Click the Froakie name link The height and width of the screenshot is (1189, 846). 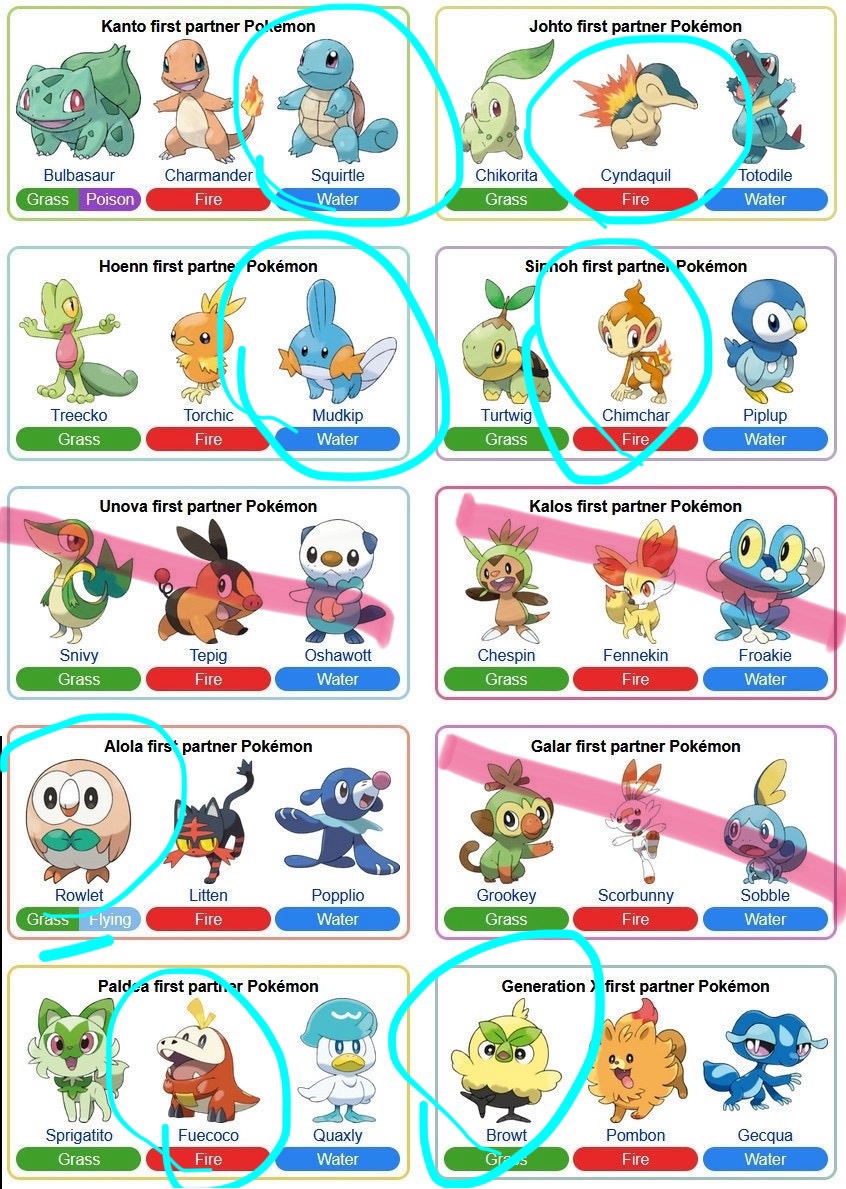(x=765, y=655)
